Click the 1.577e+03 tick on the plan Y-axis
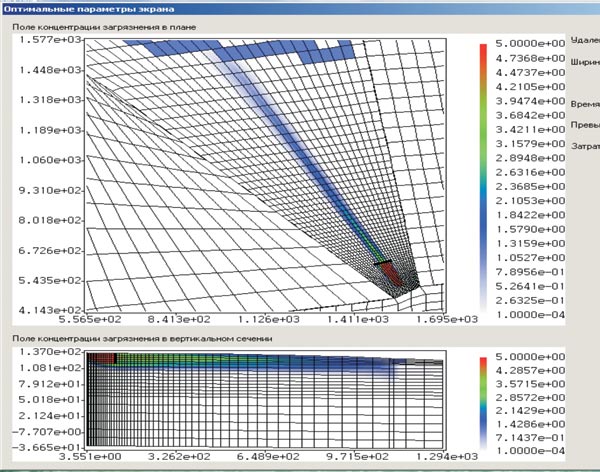The image size is (600, 472). (x=43, y=41)
